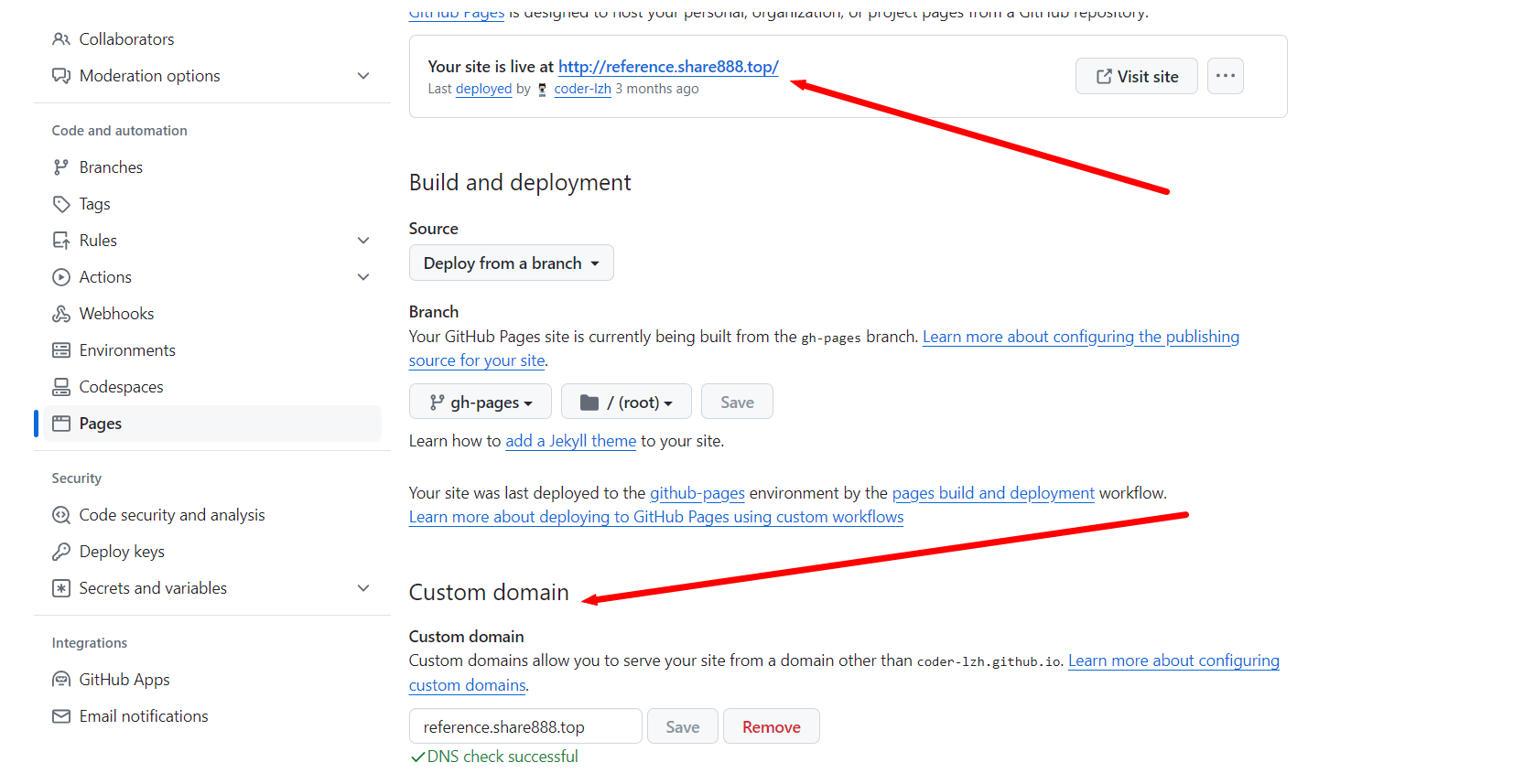Click the GitHub Apps robot icon
The image size is (1535, 784).
[61, 680]
